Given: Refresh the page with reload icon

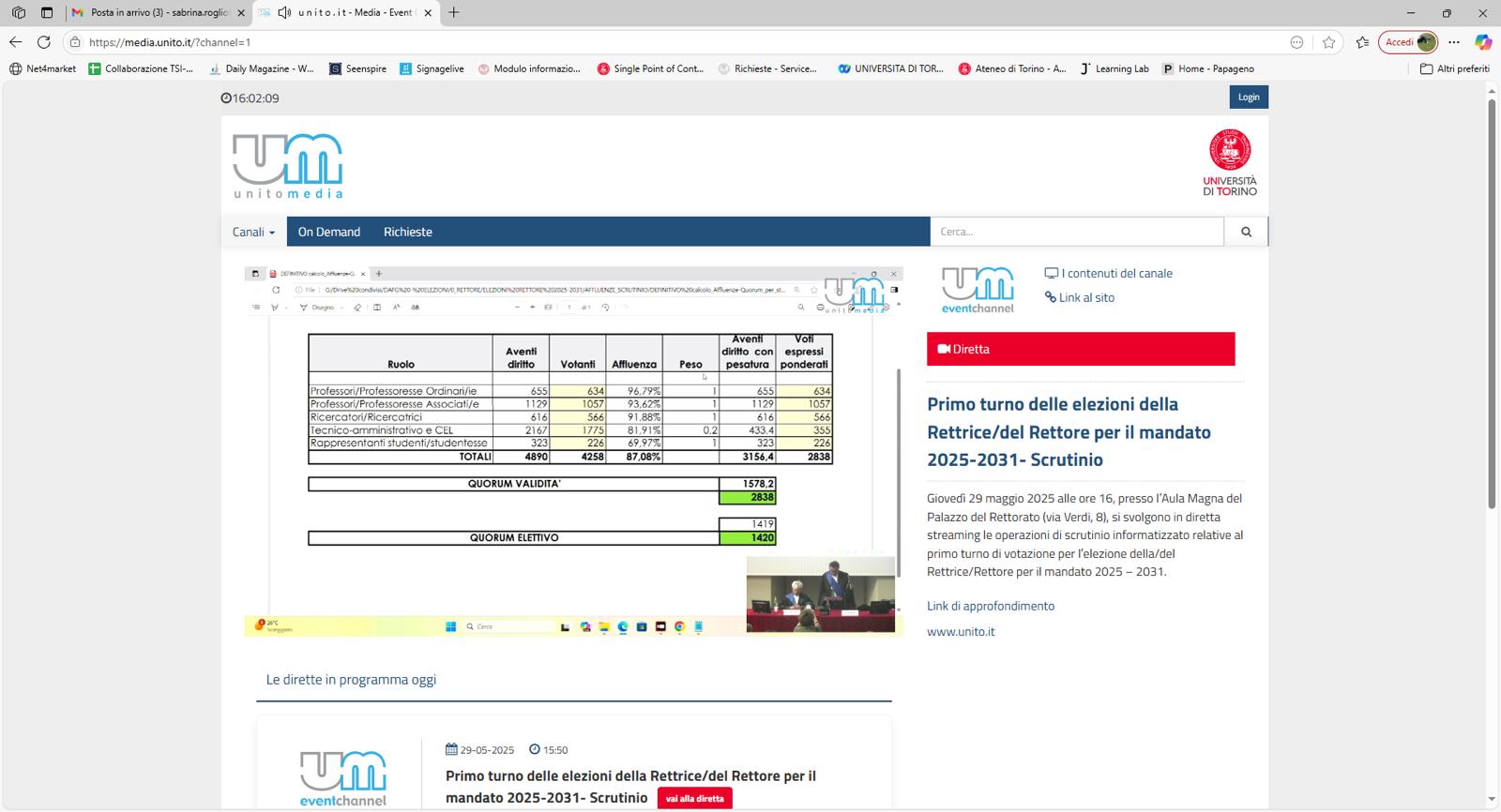Looking at the screenshot, I should tap(44, 42).
